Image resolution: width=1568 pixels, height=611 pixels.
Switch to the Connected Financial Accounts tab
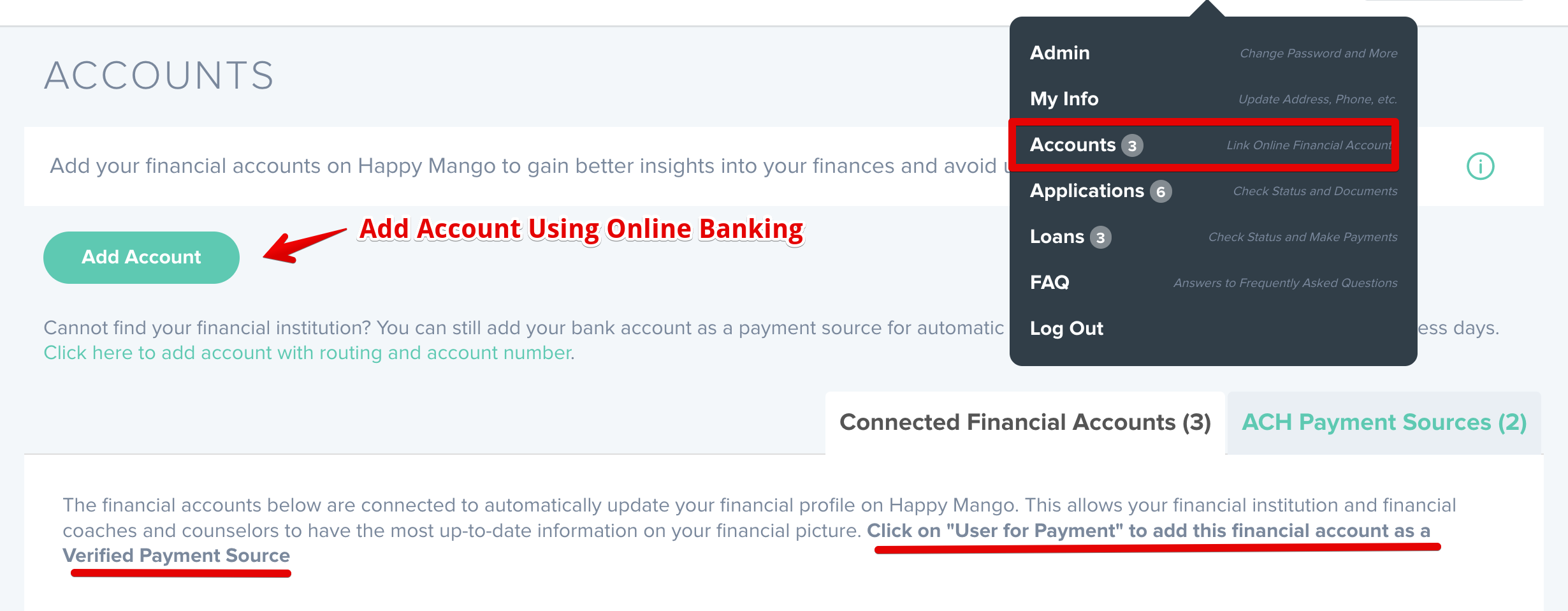[x=1025, y=422]
